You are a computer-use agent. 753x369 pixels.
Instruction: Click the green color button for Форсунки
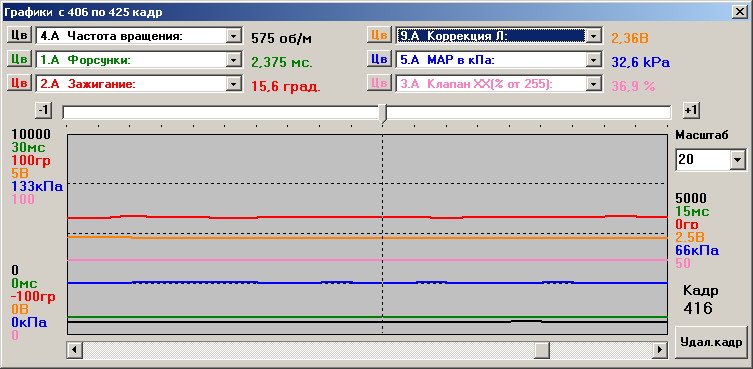(19, 59)
